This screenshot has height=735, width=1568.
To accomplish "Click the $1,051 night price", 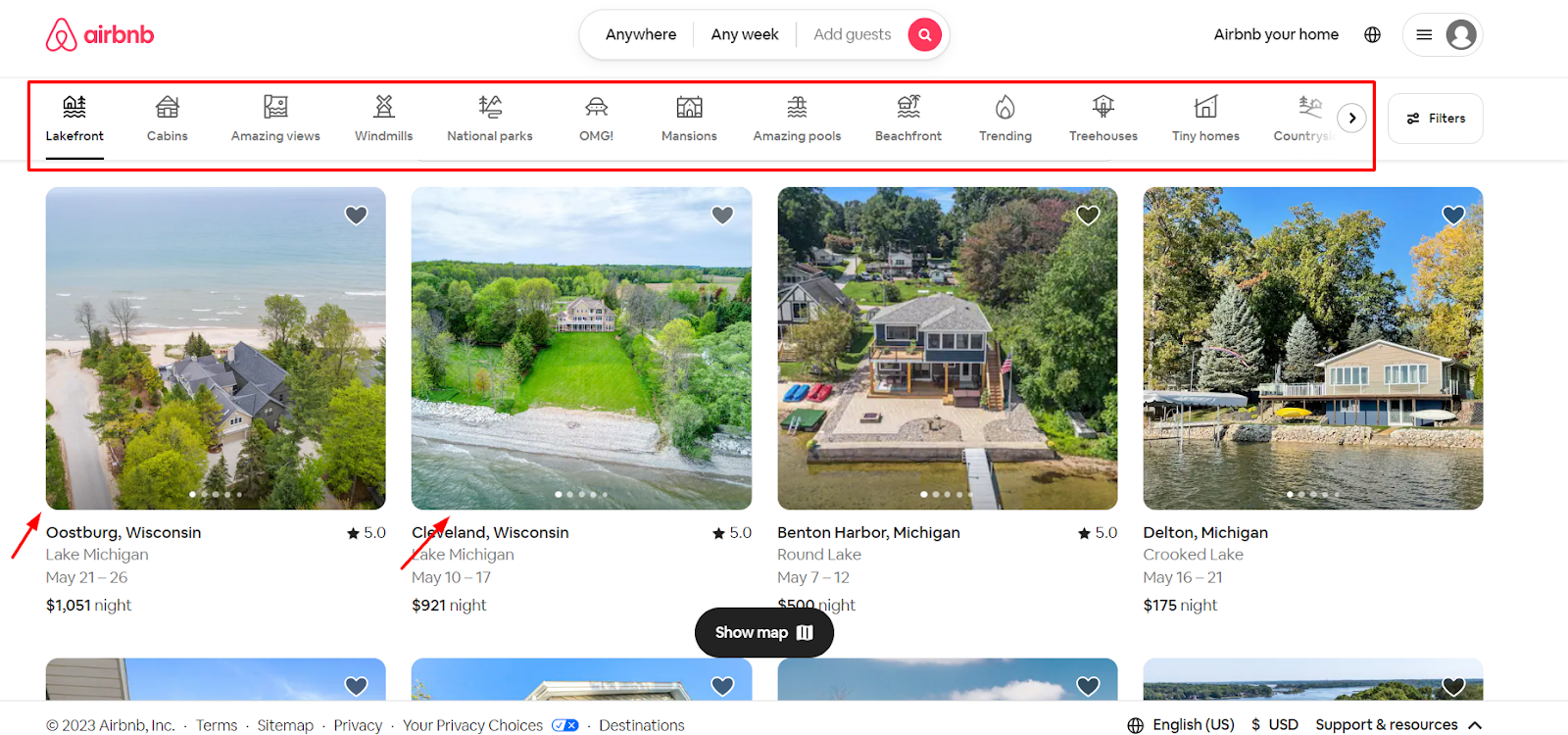I will (x=88, y=606).
